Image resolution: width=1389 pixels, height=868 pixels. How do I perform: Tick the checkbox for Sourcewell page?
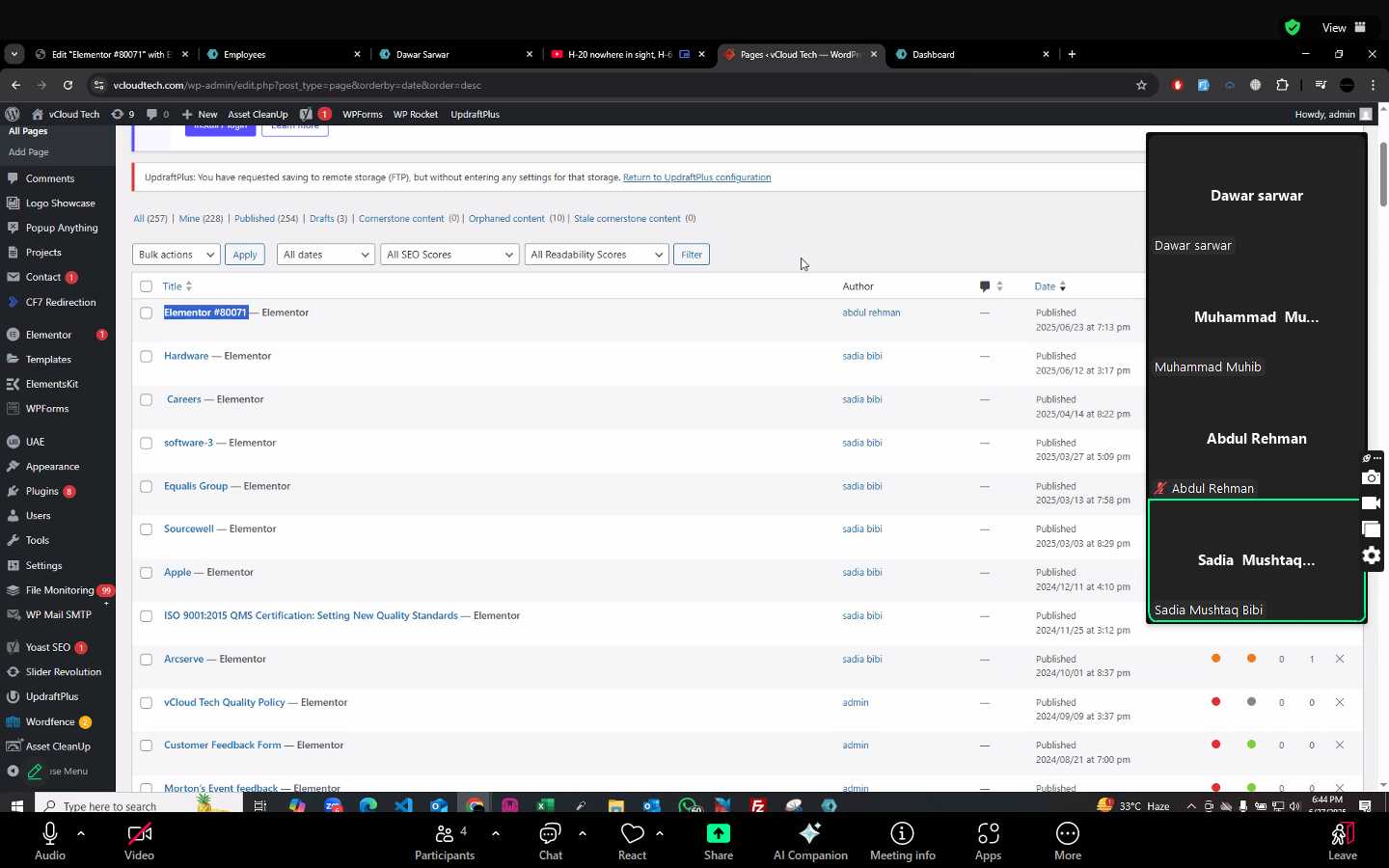tap(146, 529)
